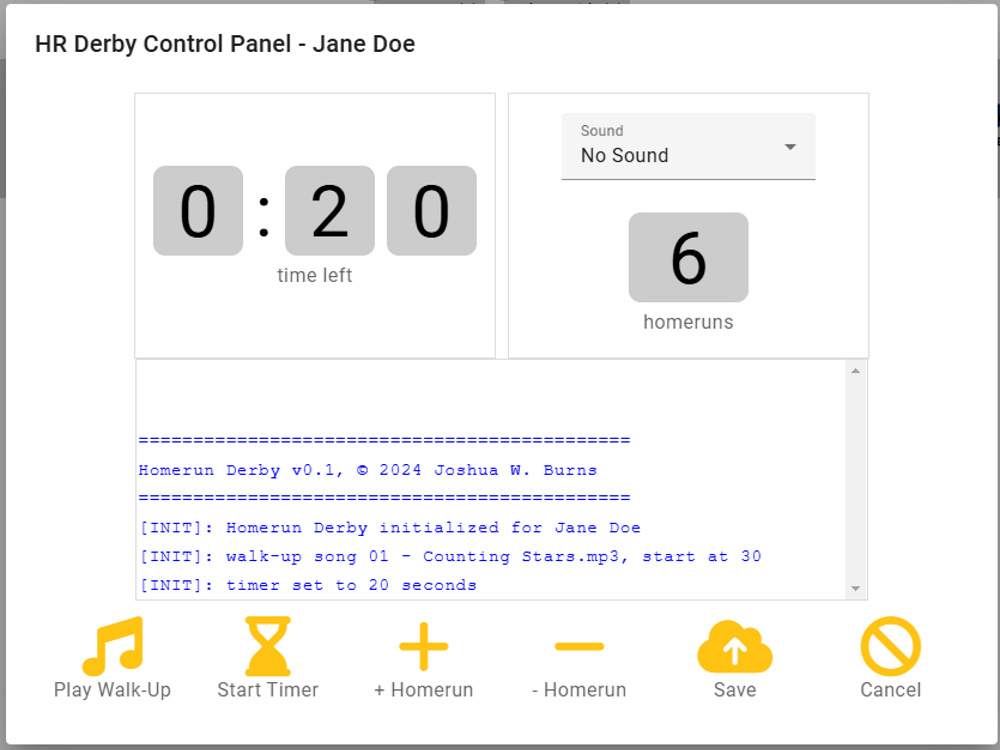Add a homerun with the plus icon
Screen dimensions: 1000x750
pos(423,646)
